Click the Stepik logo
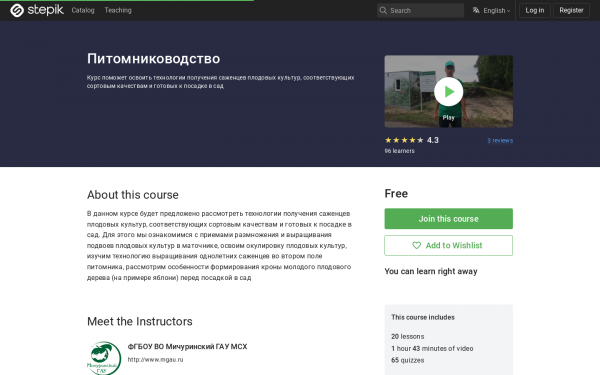Image resolution: width=600 pixels, height=375 pixels. [37, 10]
